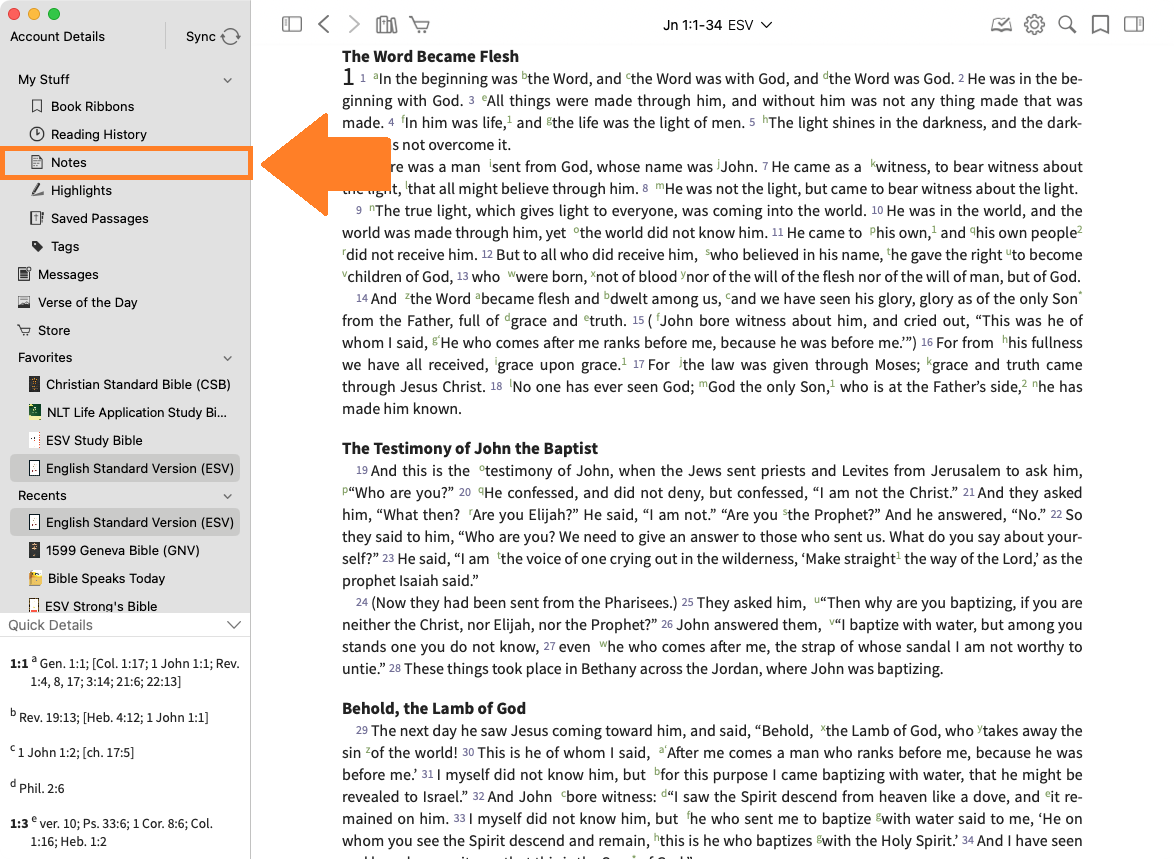Collapse the Favorites section chevron
Image resolution: width=1174 pixels, height=859 pixels.
(228, 358)
